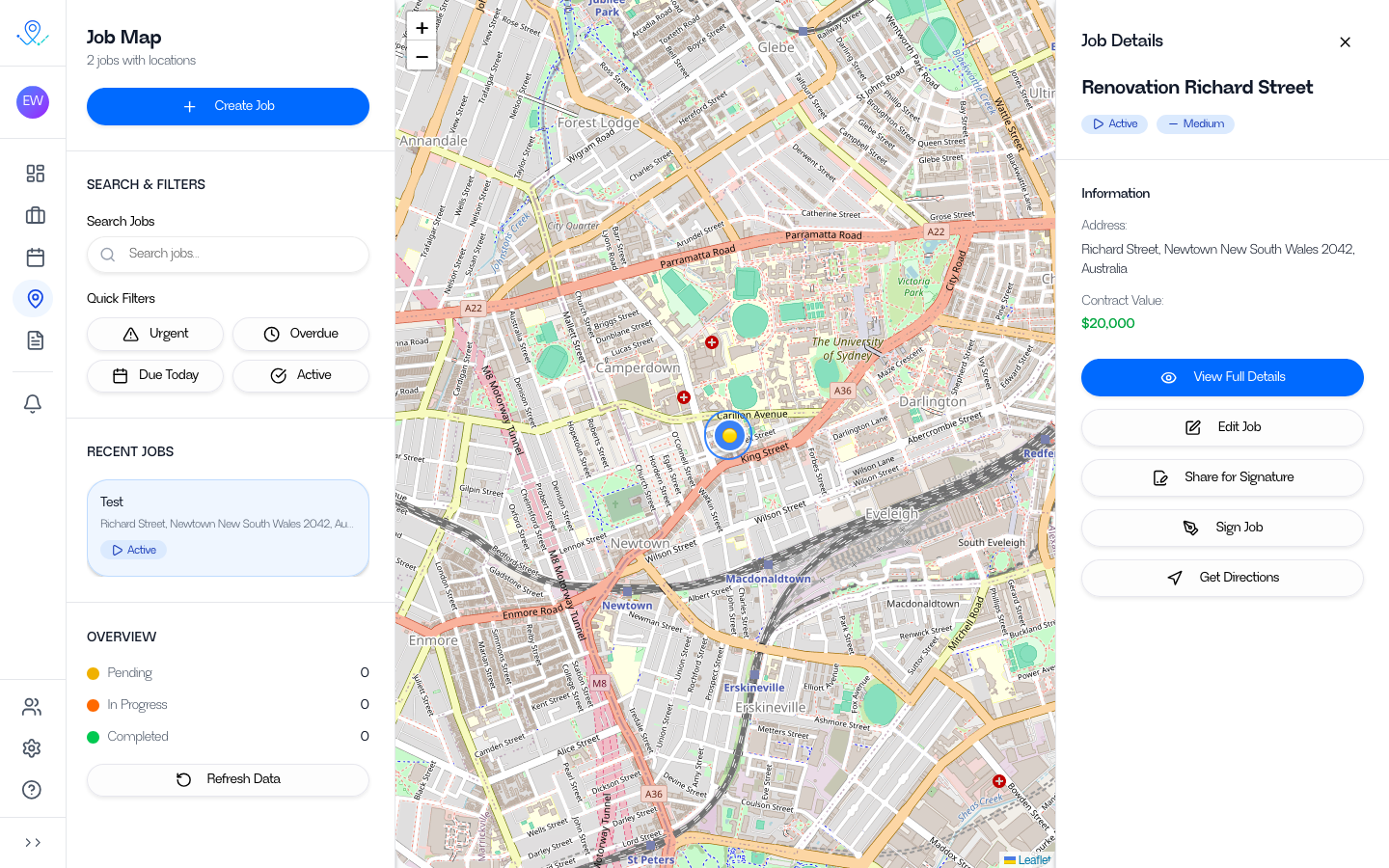1389x868 pixels.
Task: Select the yellow job marker on map
Action: (729, 436)
